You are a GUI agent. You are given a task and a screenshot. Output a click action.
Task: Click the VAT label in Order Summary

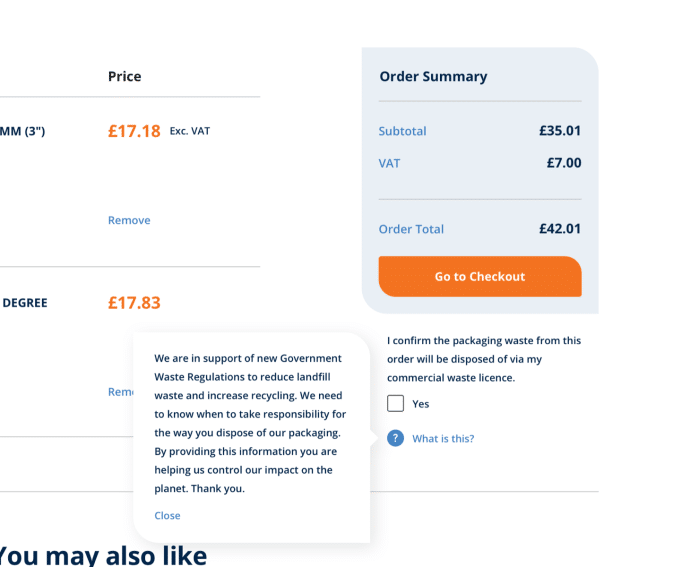[389, 163]
